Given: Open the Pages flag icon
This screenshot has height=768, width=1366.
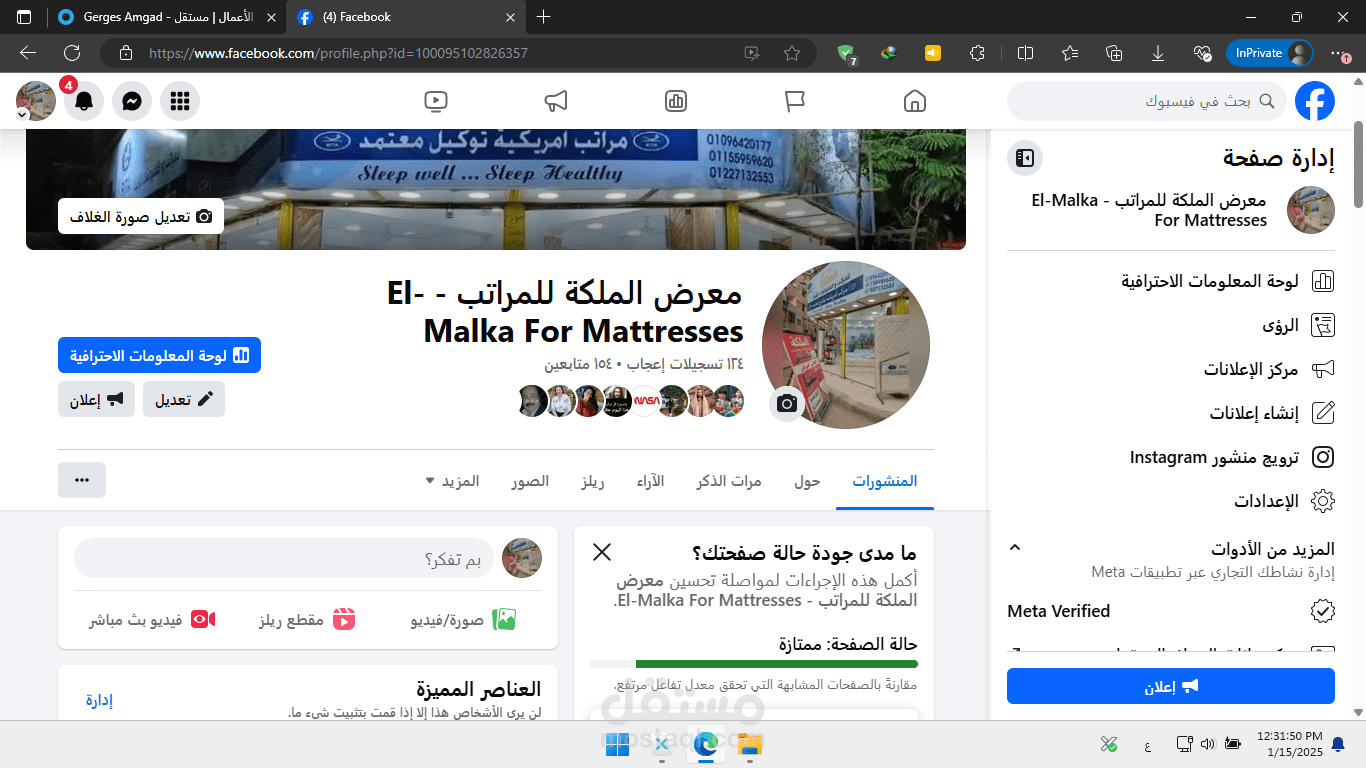Looking at the screenshot, I should point(795,101).
